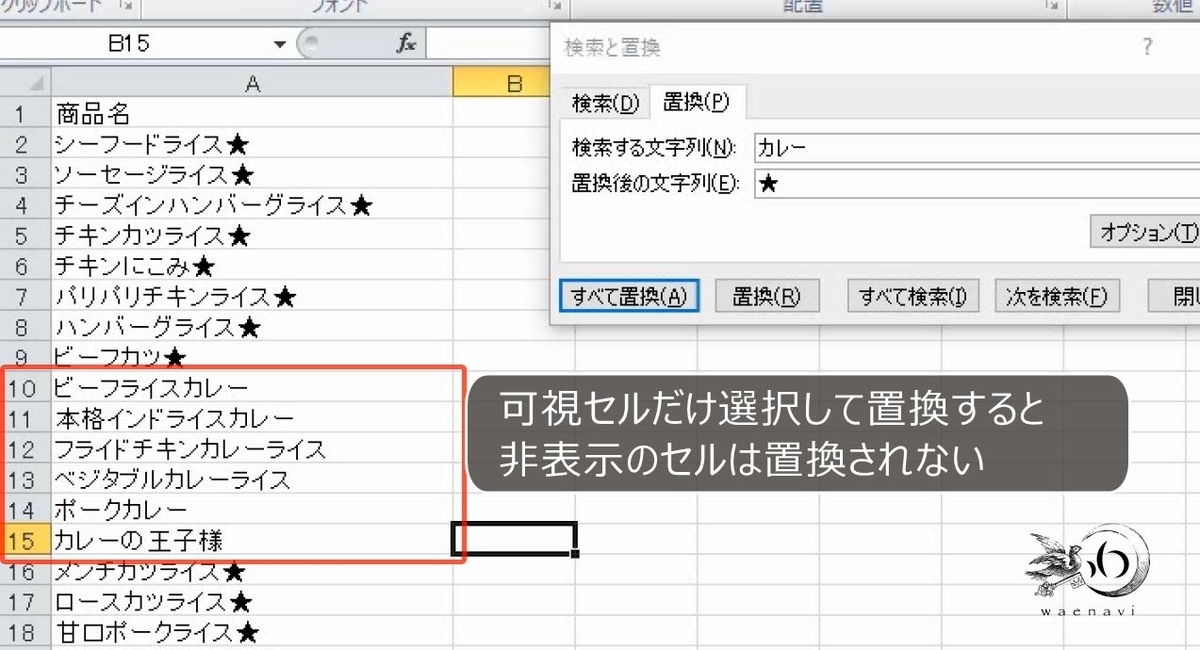Open the 配置 group dialog launcher icon
This screenshot has height=650, width=1200.
pyautogui.click(x=1052, y=5)
